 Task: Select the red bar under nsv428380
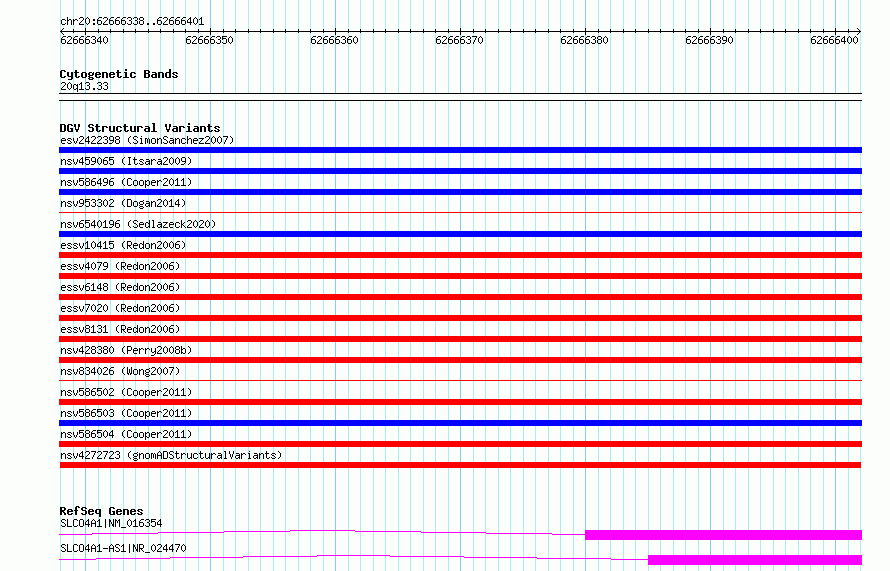[460, 360]
